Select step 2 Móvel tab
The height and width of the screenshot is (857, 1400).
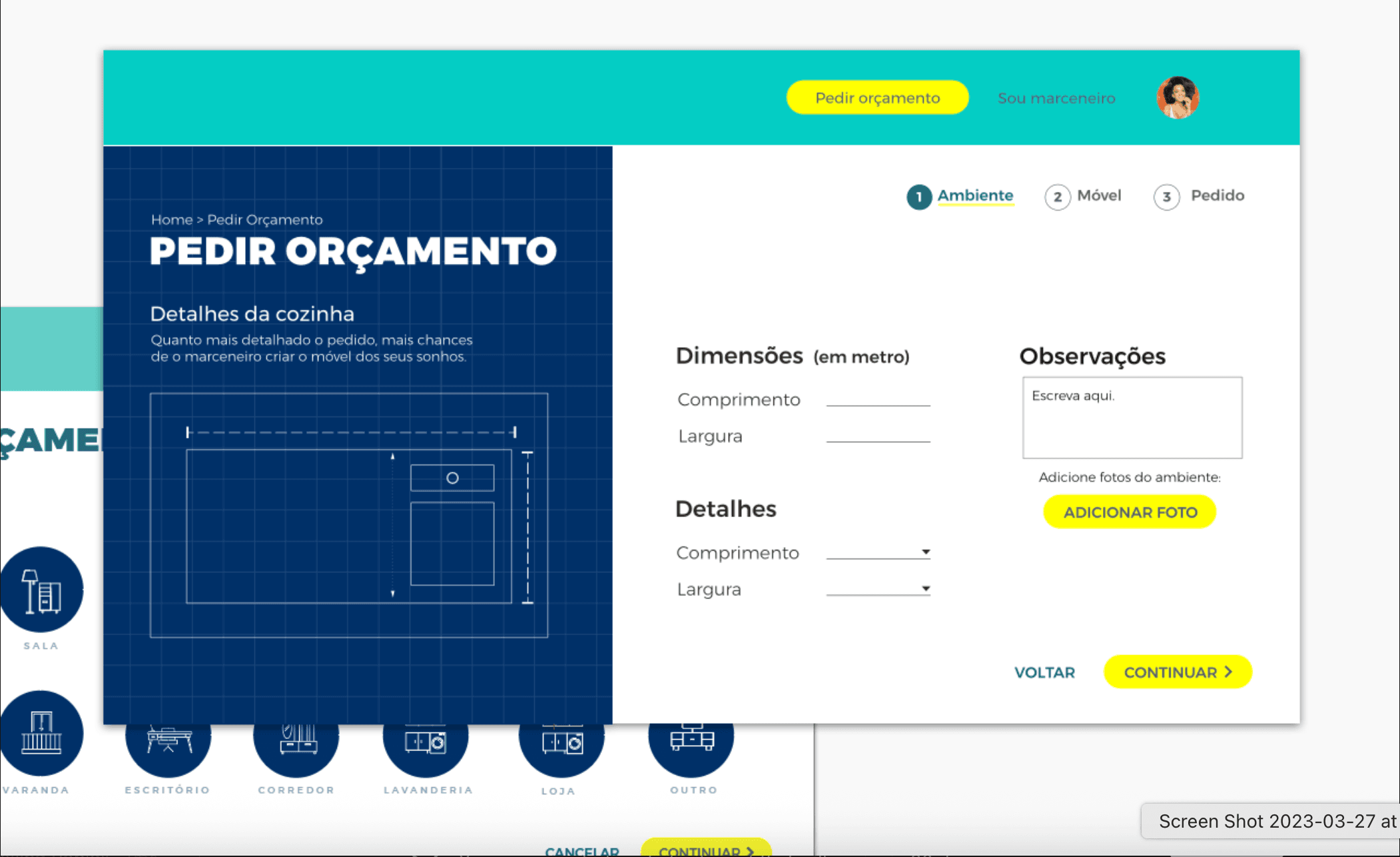pos(1084,196)
